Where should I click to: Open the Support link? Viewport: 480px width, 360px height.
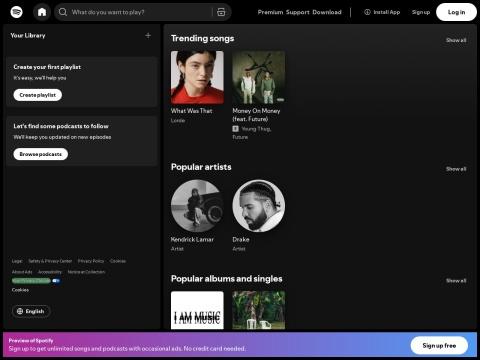(298, 12)
